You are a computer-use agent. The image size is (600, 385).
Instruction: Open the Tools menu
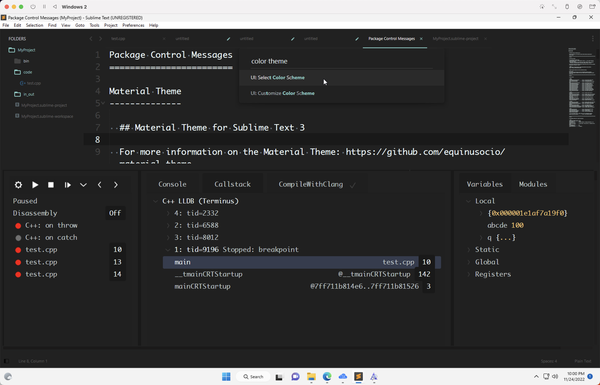point(94,25)
